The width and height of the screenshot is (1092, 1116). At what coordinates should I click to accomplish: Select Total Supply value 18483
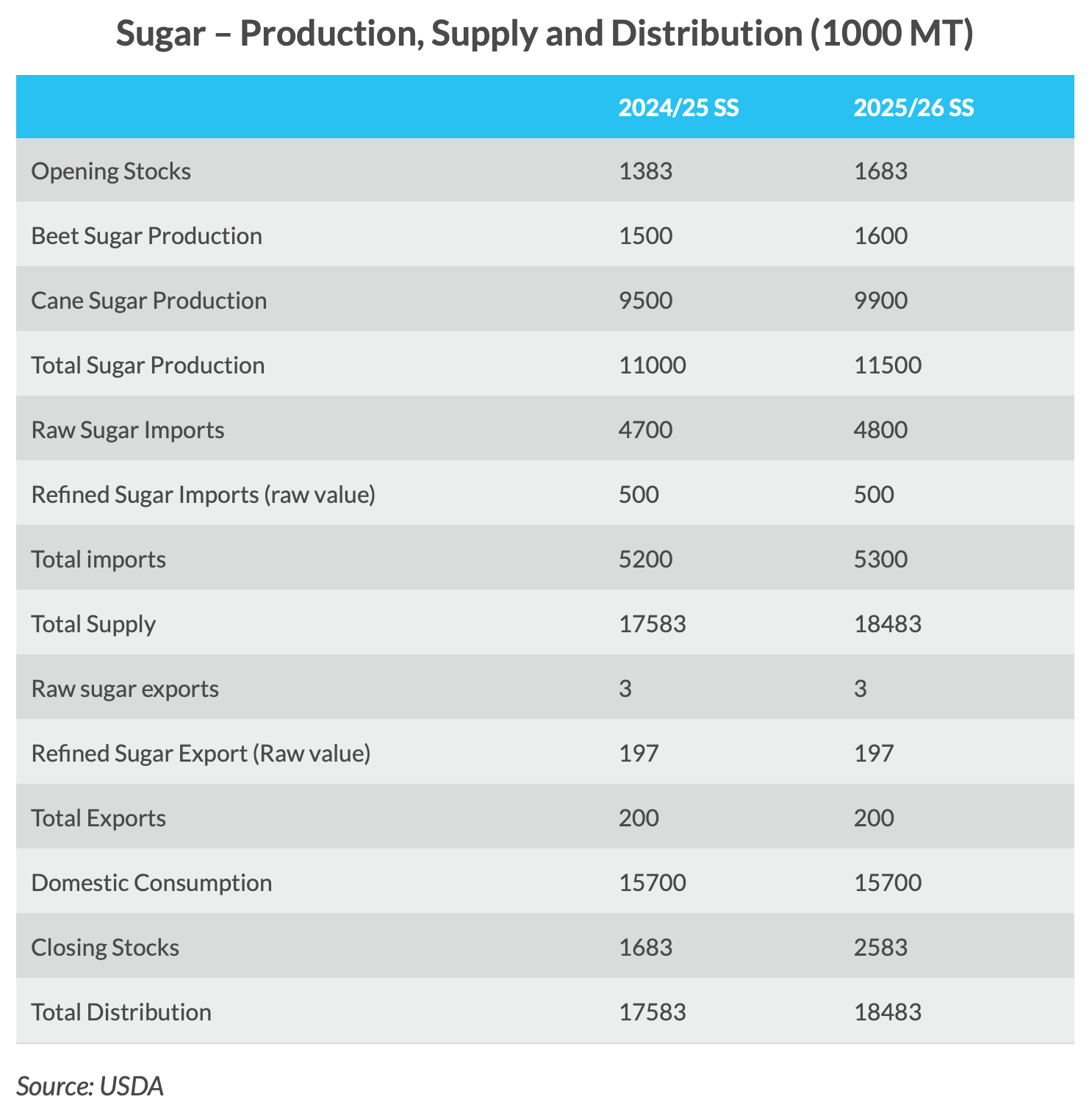(x=887, y=624)
